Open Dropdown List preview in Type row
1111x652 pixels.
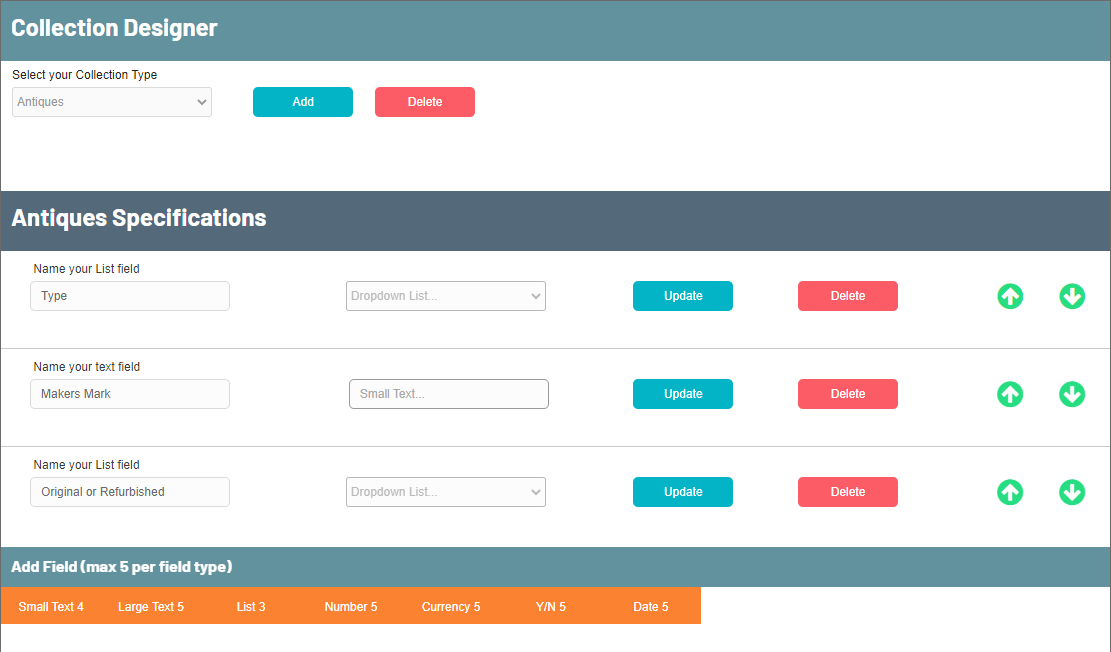[446, 296]
